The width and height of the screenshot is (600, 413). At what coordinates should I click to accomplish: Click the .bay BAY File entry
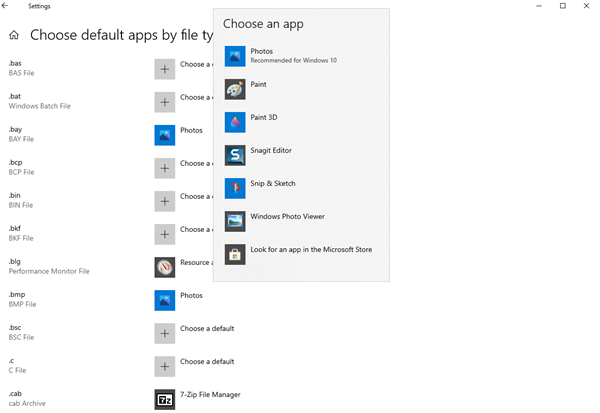pos(21,134)
